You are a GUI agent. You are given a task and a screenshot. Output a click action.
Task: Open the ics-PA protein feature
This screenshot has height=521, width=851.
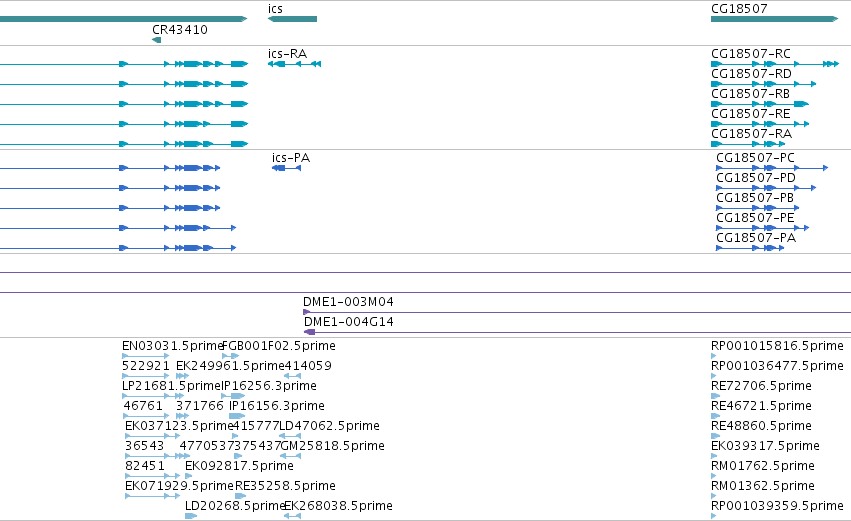291,158
